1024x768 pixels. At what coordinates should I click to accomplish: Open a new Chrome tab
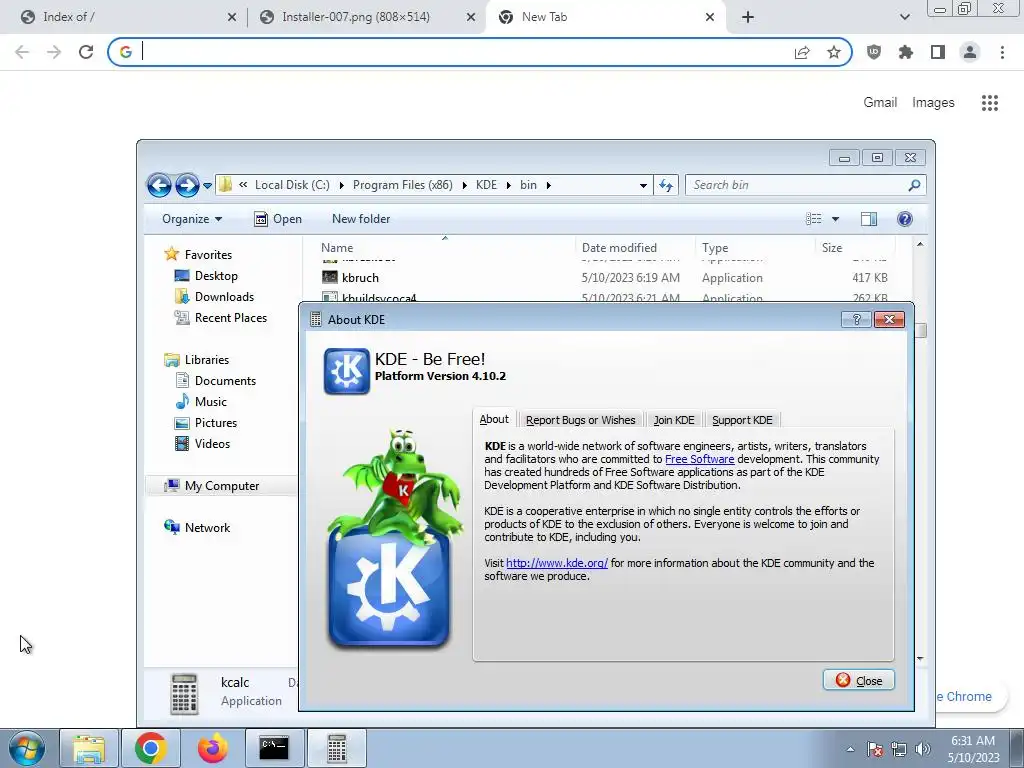pos(748,17)
